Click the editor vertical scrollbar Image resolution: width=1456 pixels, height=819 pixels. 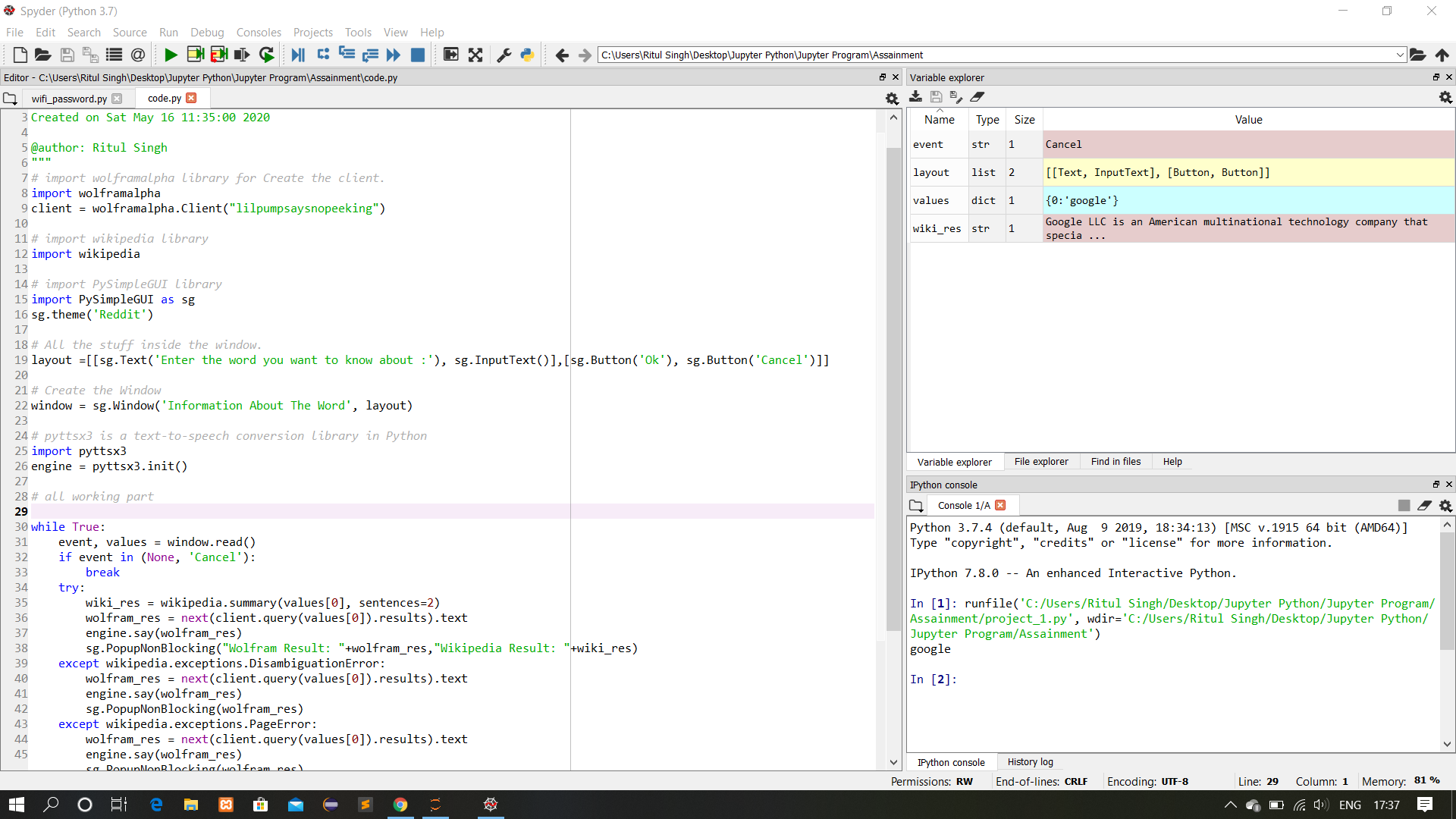tap(893, 390)
